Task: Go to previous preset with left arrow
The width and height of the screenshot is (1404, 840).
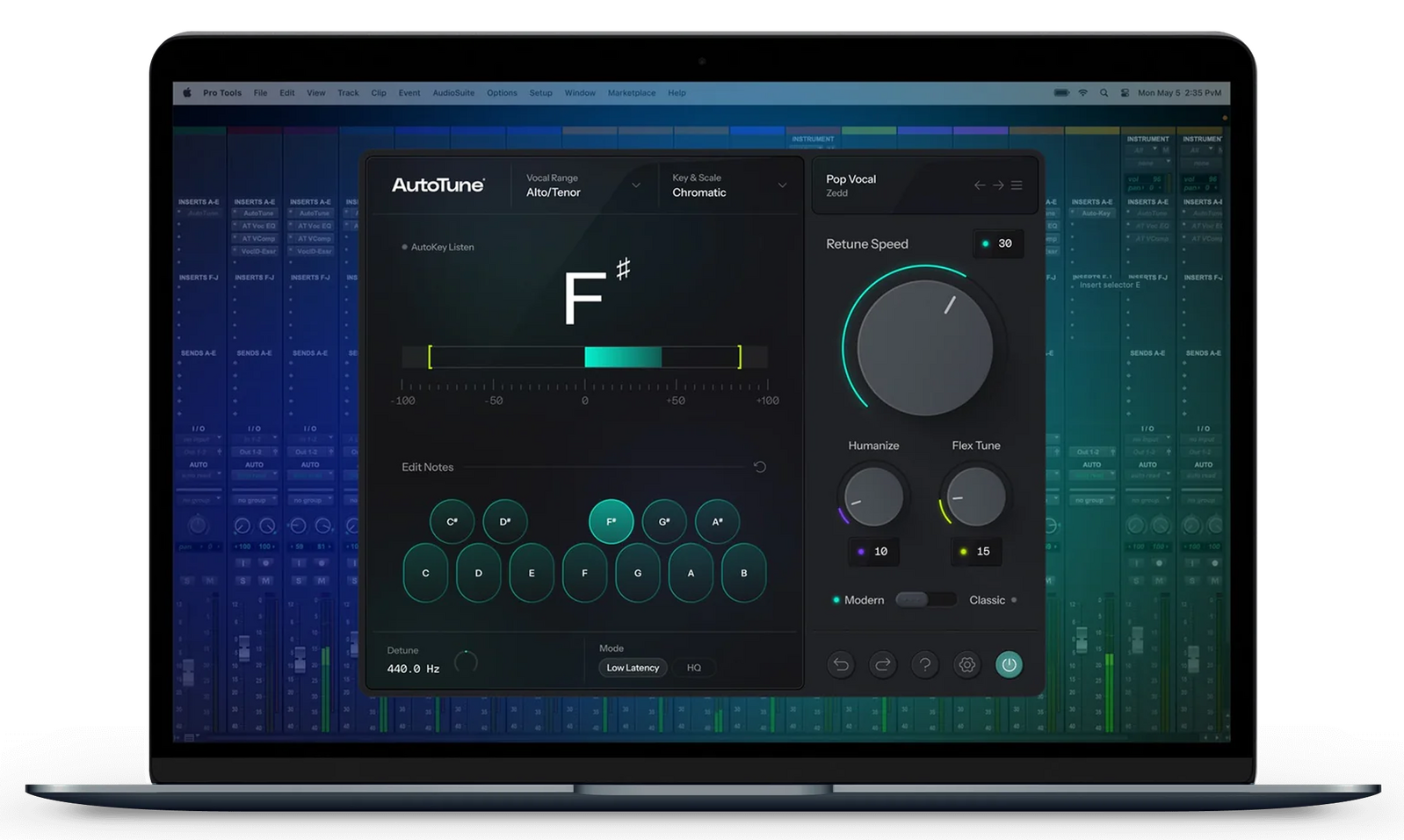Action: (980, 185)
